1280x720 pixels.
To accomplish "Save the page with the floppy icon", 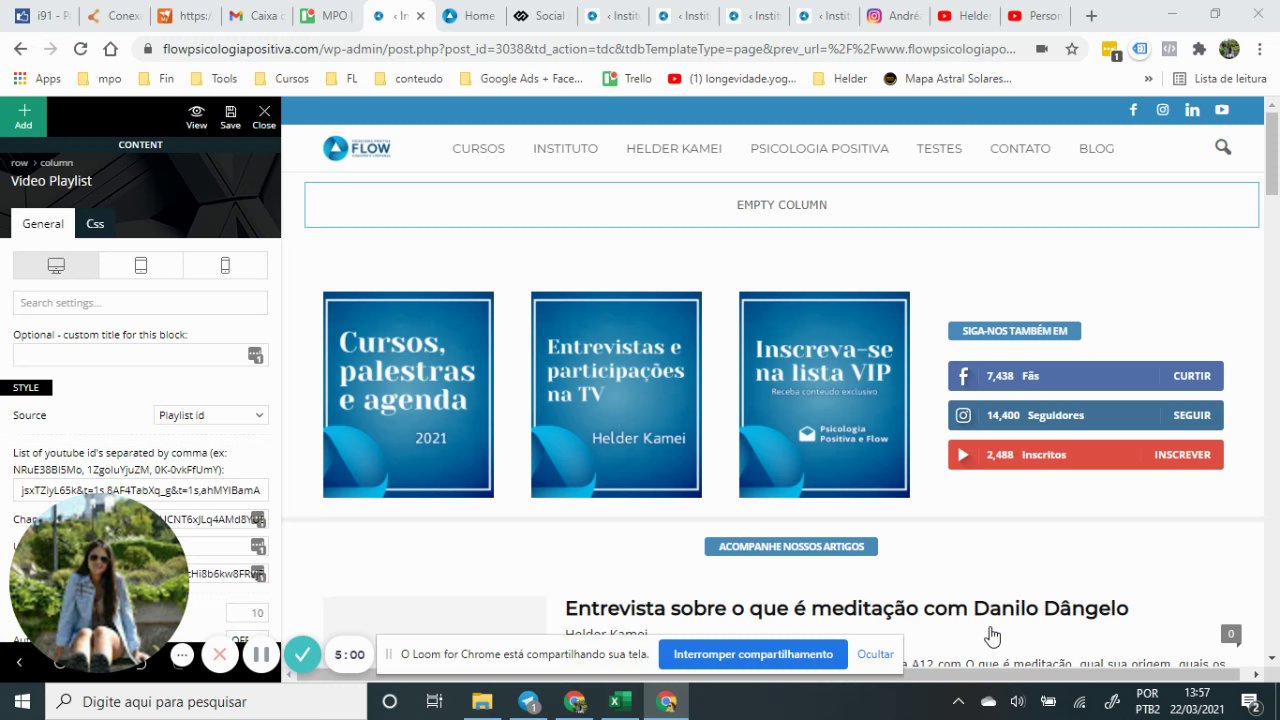I will pyautogui.click(x=230, y=117).
